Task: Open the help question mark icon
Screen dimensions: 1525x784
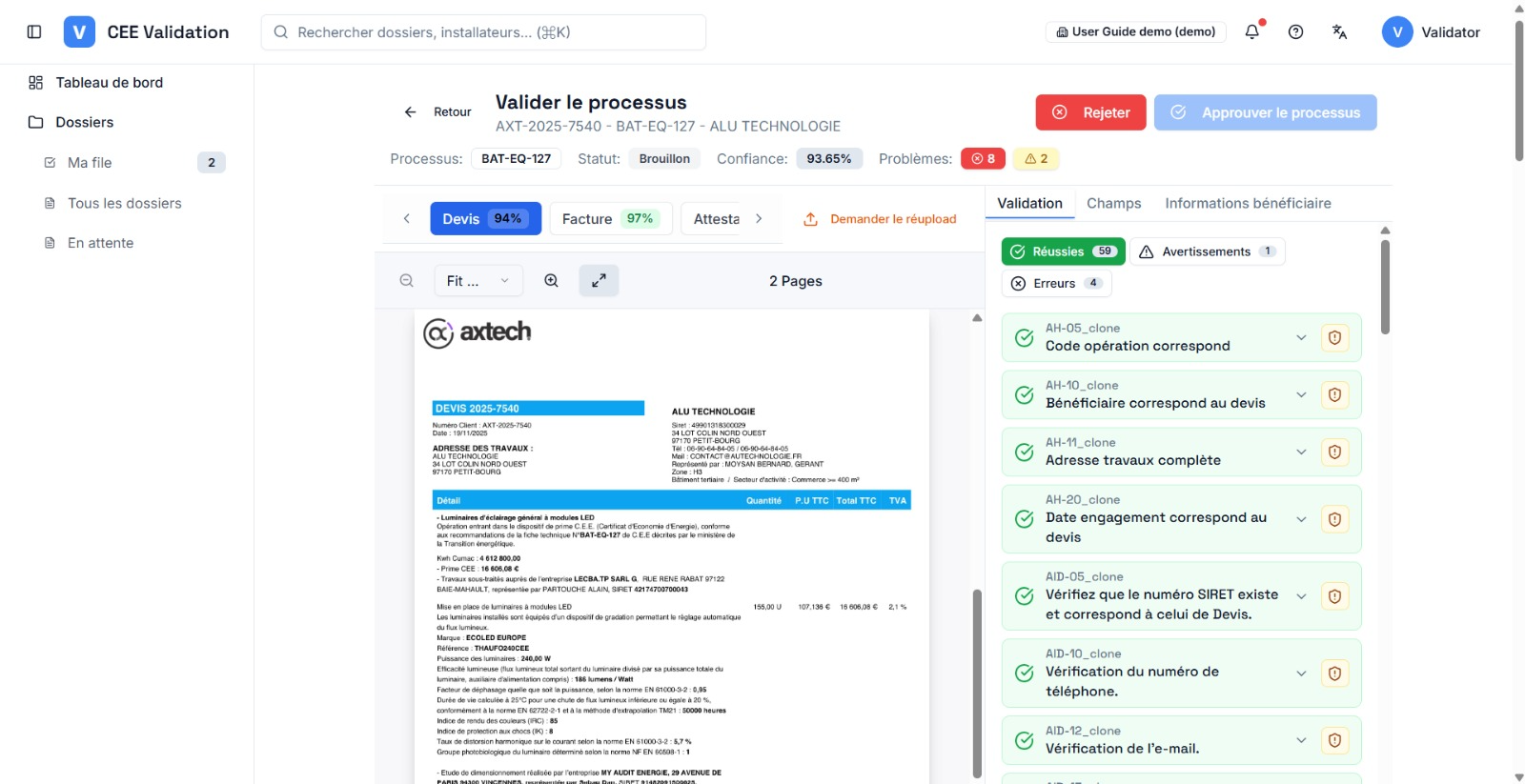Action: 1295,31
